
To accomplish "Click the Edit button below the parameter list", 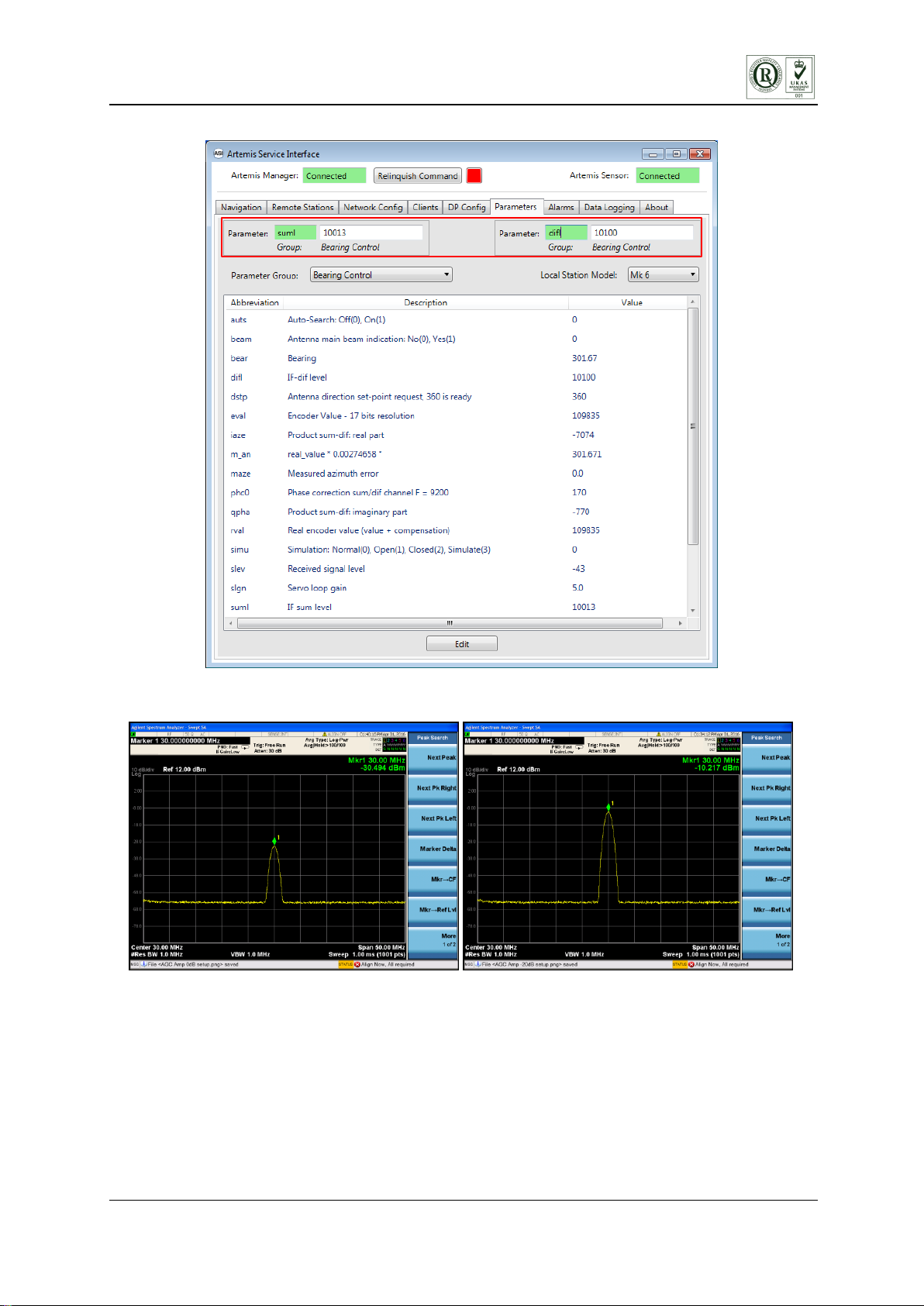I will tap(462, 644).
